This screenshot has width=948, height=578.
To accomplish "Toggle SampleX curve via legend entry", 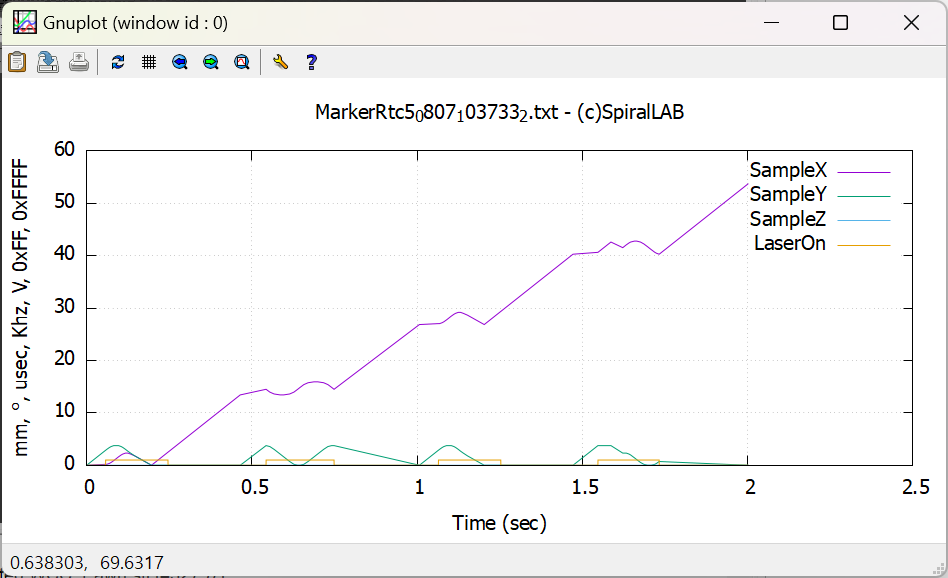I will tap(788, 171).
